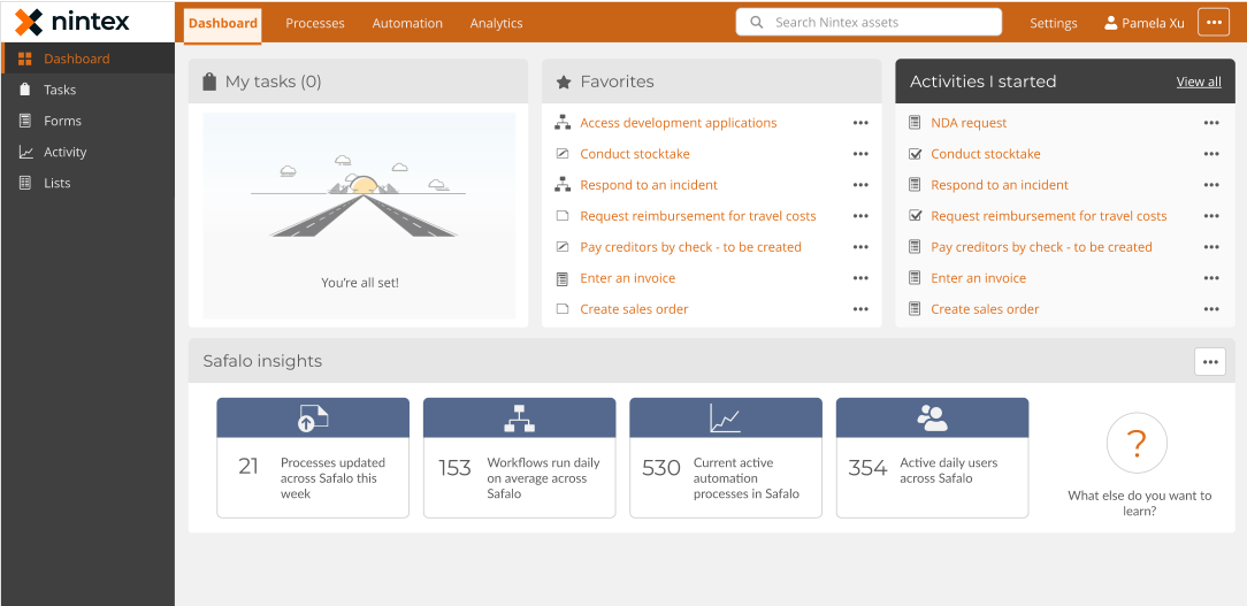Click the Nintex logo
The width and height of the screenshot is (1248, 606).
tap(72, 21)
